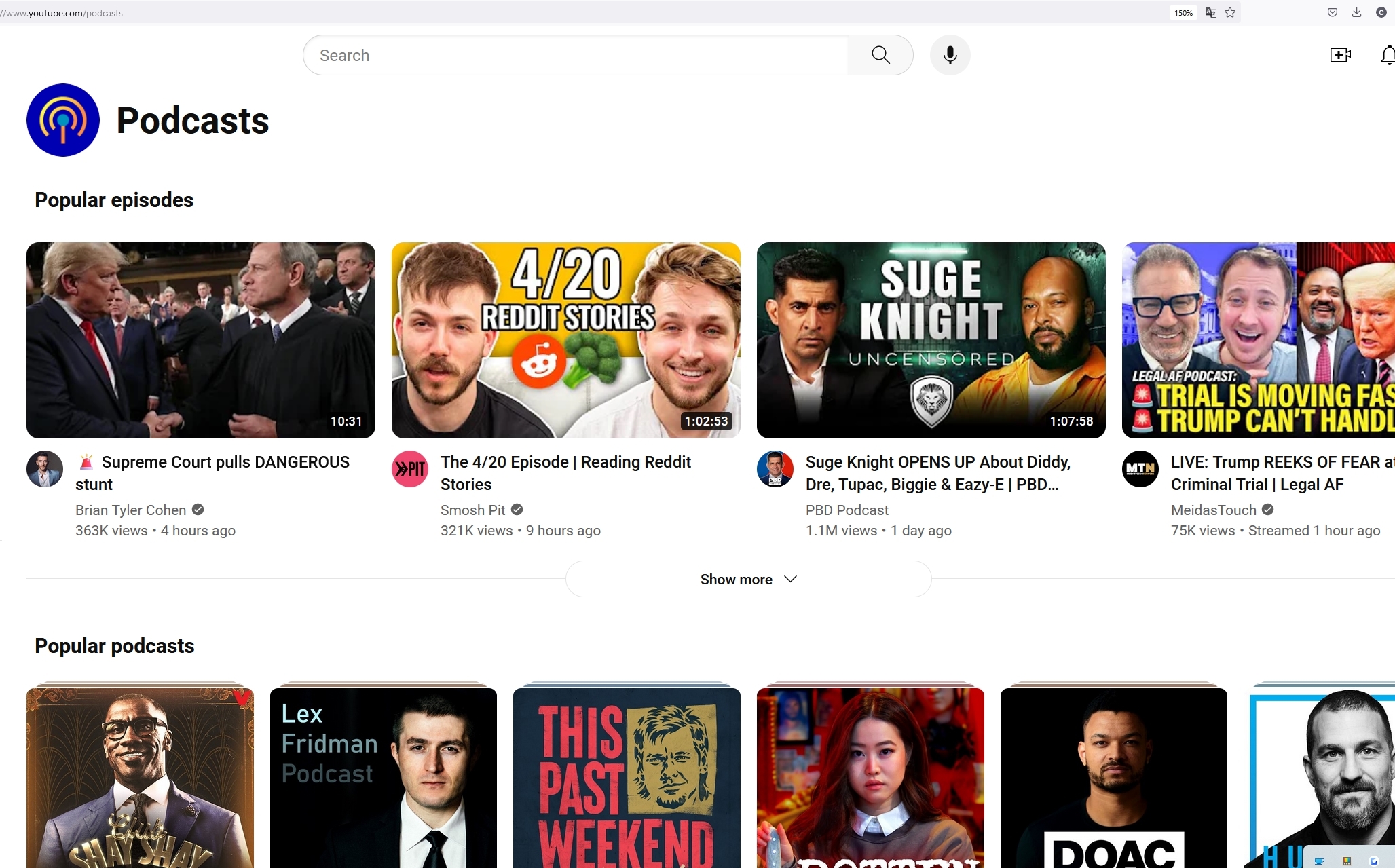1395x868 pixels.
Task: Start voice search with the microphone icon
Action: point(950,55)
